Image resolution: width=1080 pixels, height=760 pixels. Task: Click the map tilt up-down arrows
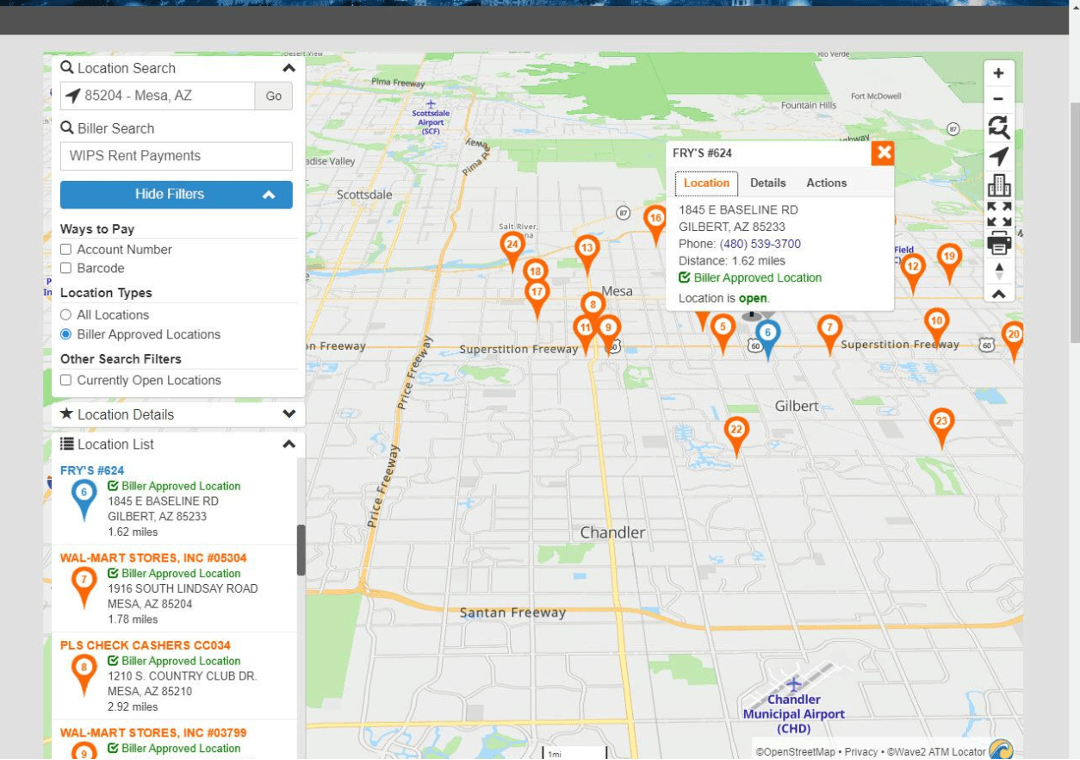tap(999, 271)
